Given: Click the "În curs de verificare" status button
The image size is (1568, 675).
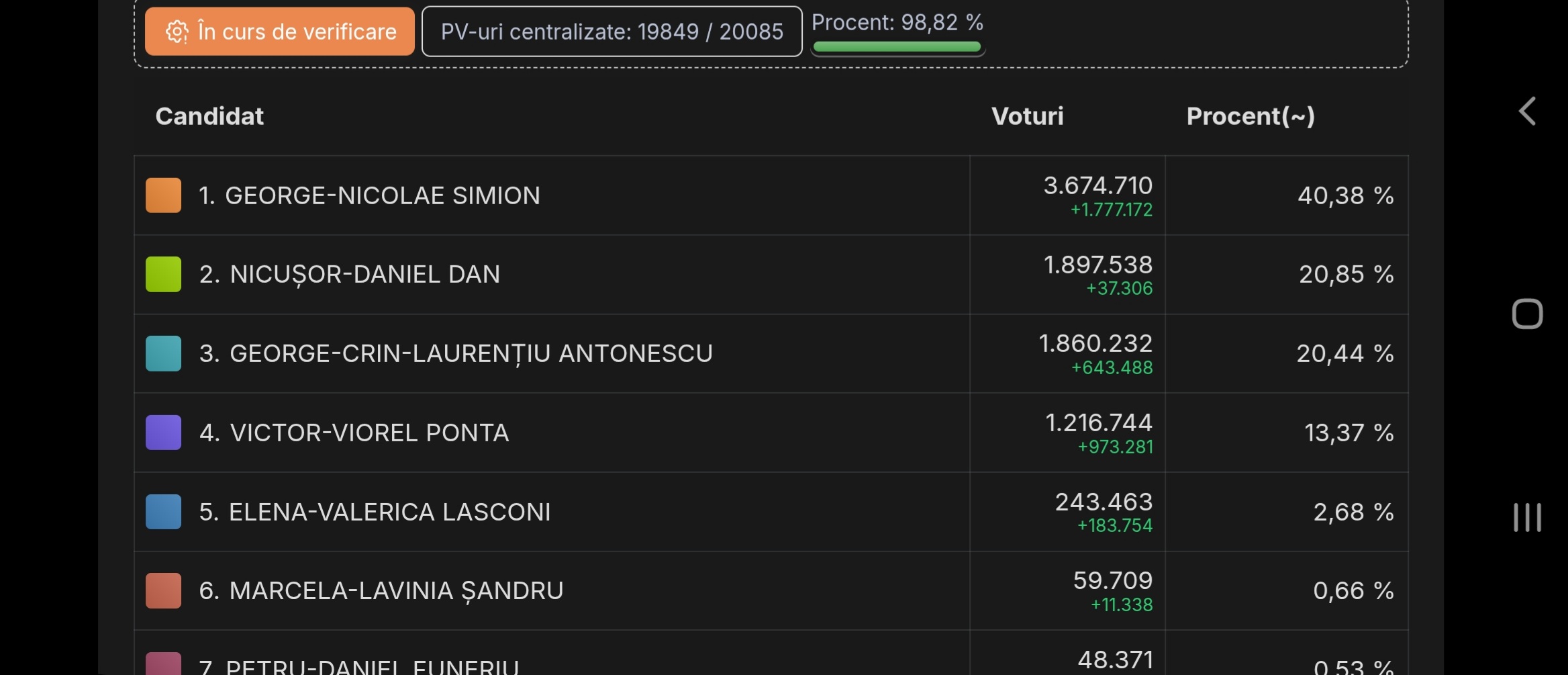Looking at the screenshot, I should pyautogui.click(x=280, y=32).
